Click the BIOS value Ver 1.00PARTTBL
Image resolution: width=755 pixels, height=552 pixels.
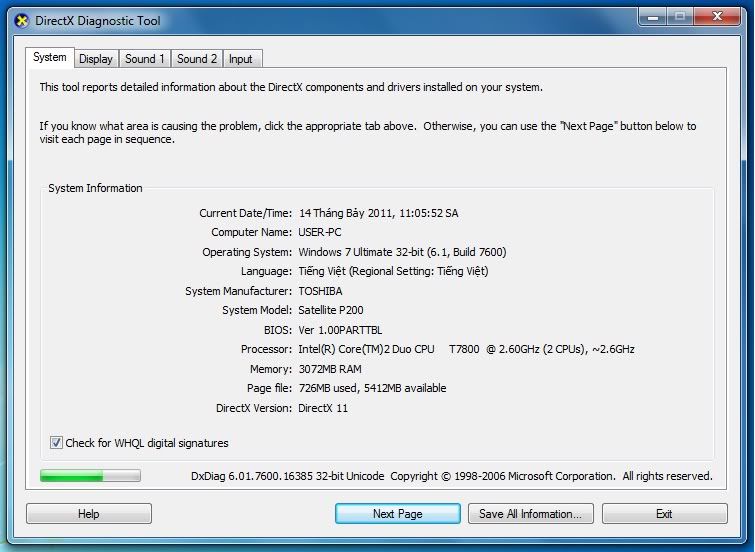click(340, 330)
